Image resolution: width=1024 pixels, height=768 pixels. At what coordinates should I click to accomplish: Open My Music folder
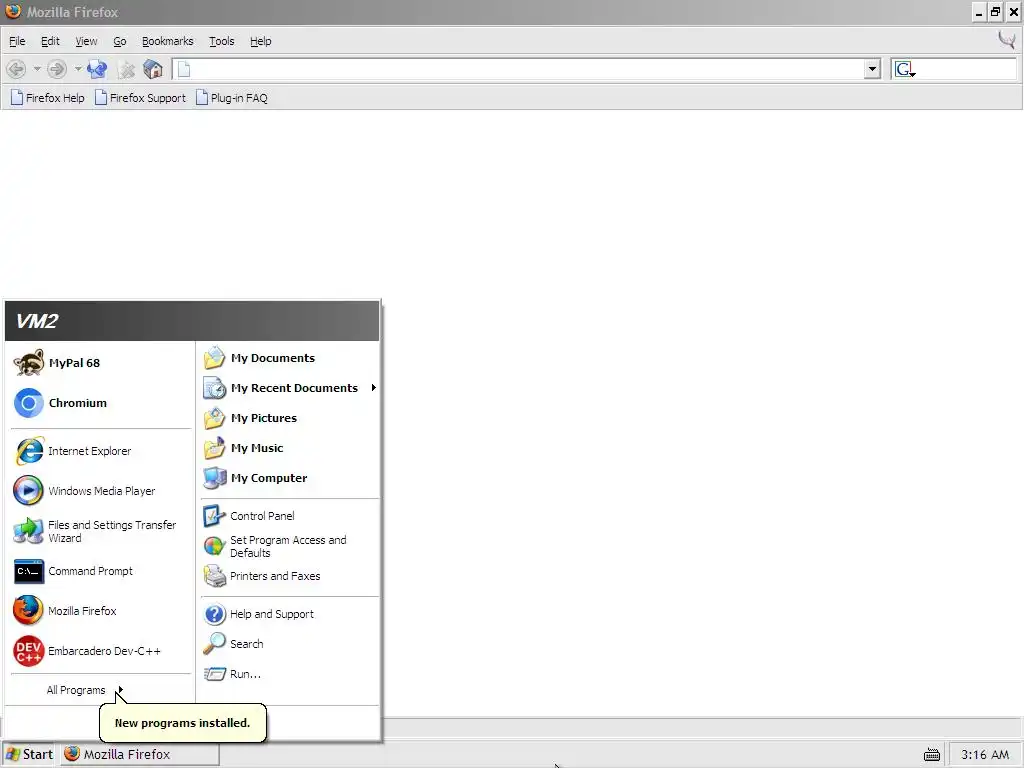pyautogui.click(x=289, y=448)
